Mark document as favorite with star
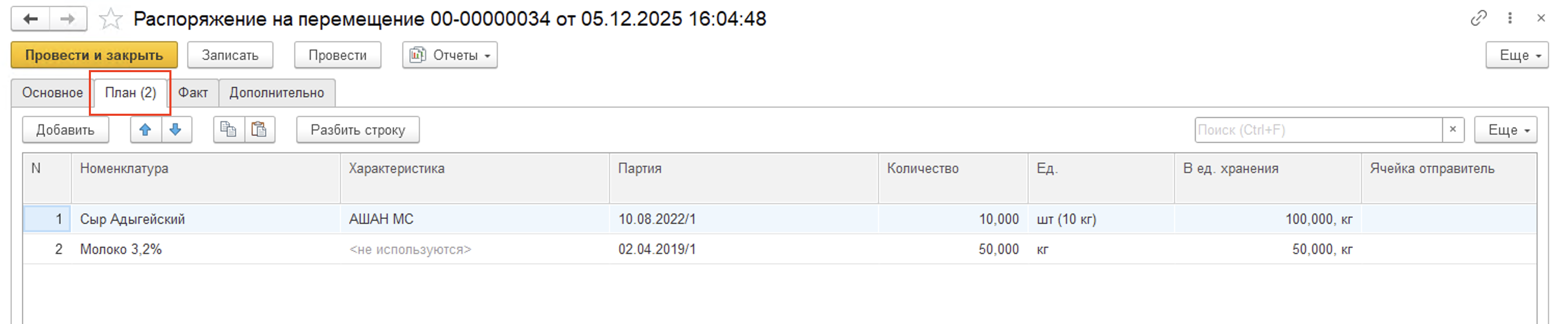 110,19
